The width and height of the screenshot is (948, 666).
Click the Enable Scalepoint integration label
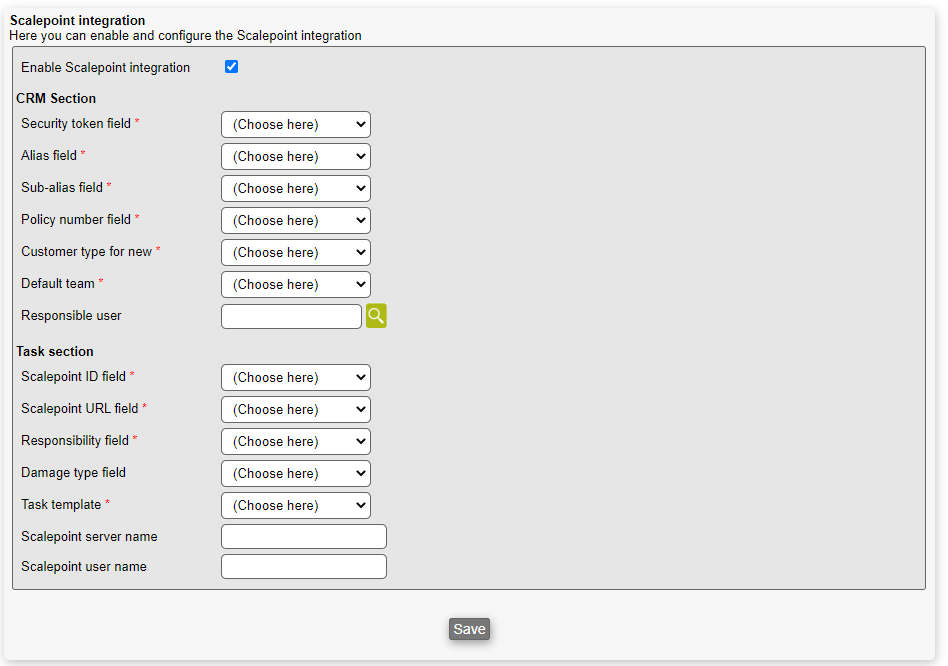[105, 68]
